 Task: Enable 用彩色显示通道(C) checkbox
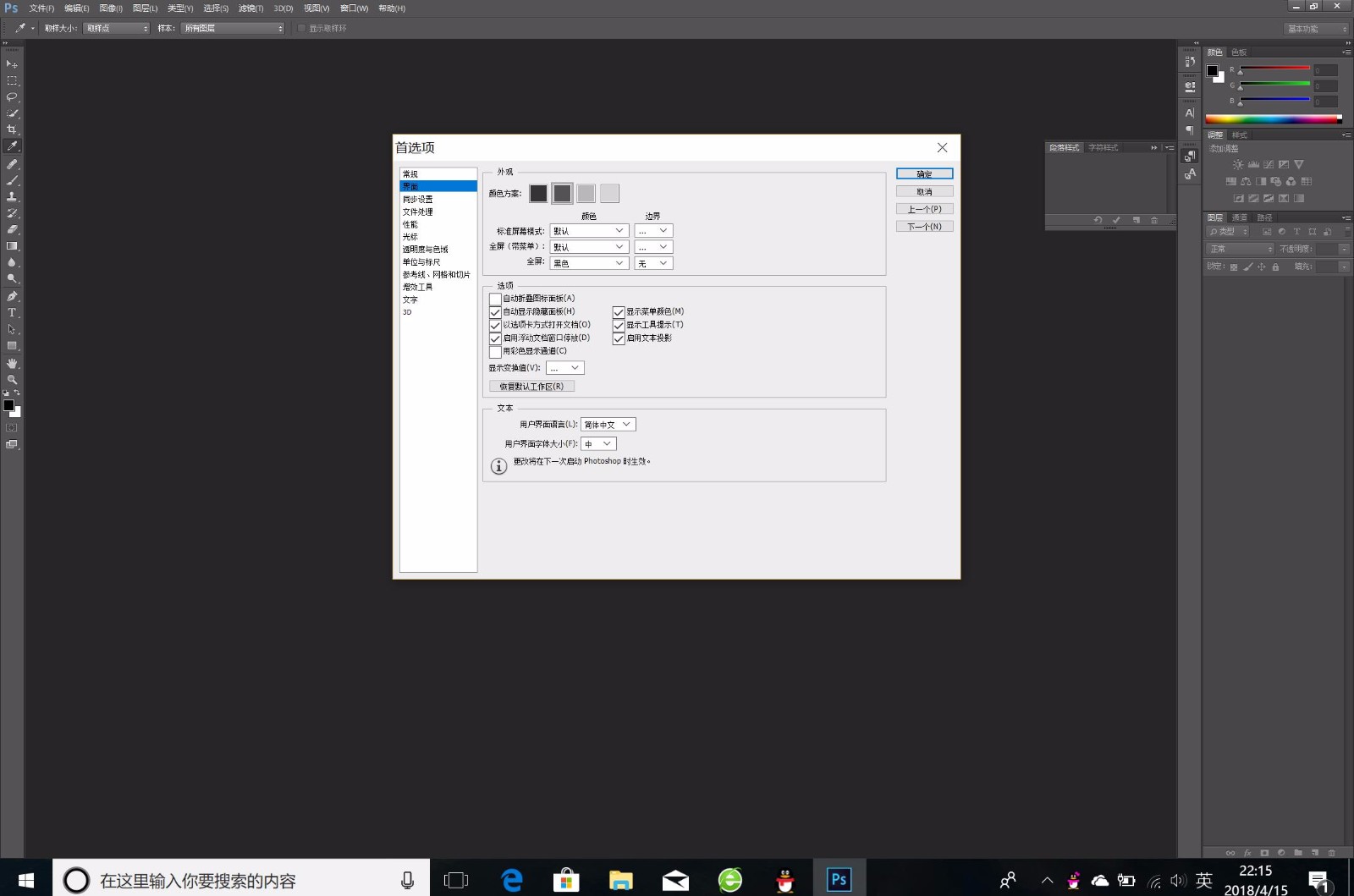click(x=495, y=351)
